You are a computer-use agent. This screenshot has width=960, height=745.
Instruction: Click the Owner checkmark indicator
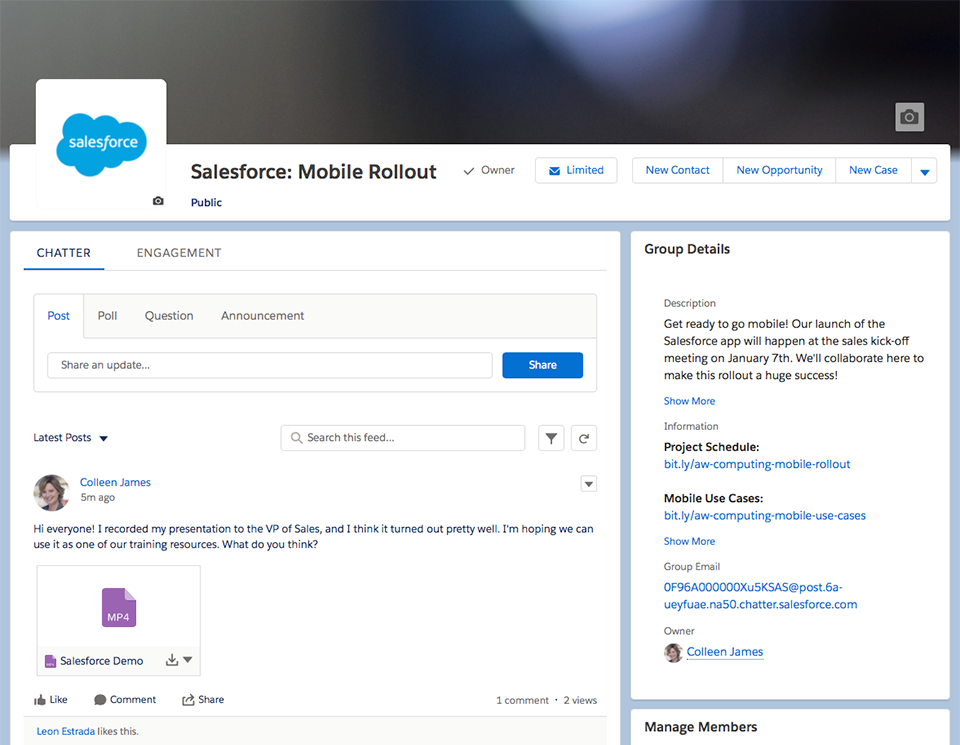pos(489,170)
